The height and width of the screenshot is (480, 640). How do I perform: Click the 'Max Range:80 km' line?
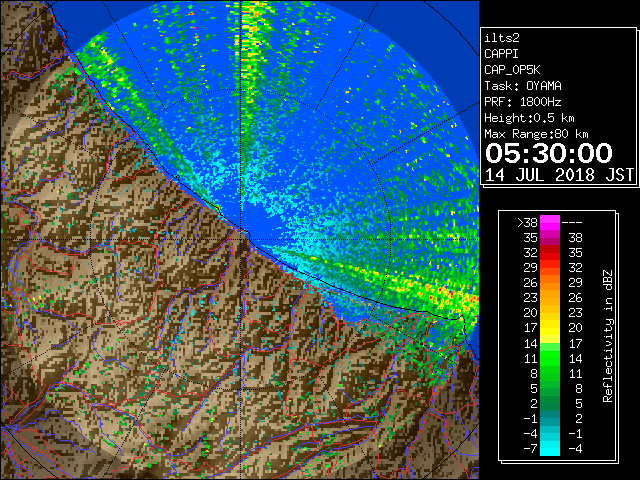[x=536, y=134]
